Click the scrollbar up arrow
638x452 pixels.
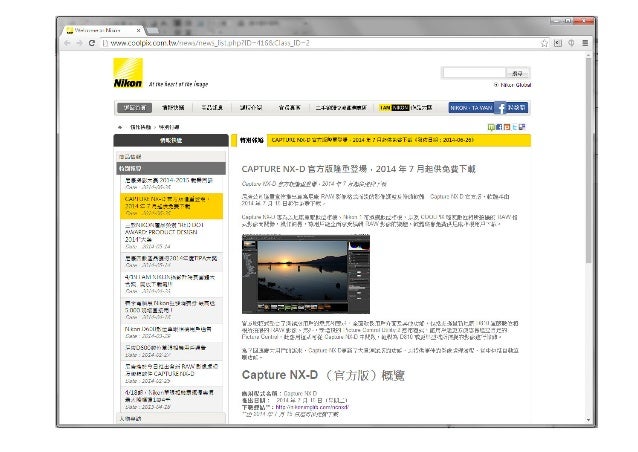point(588,55)
